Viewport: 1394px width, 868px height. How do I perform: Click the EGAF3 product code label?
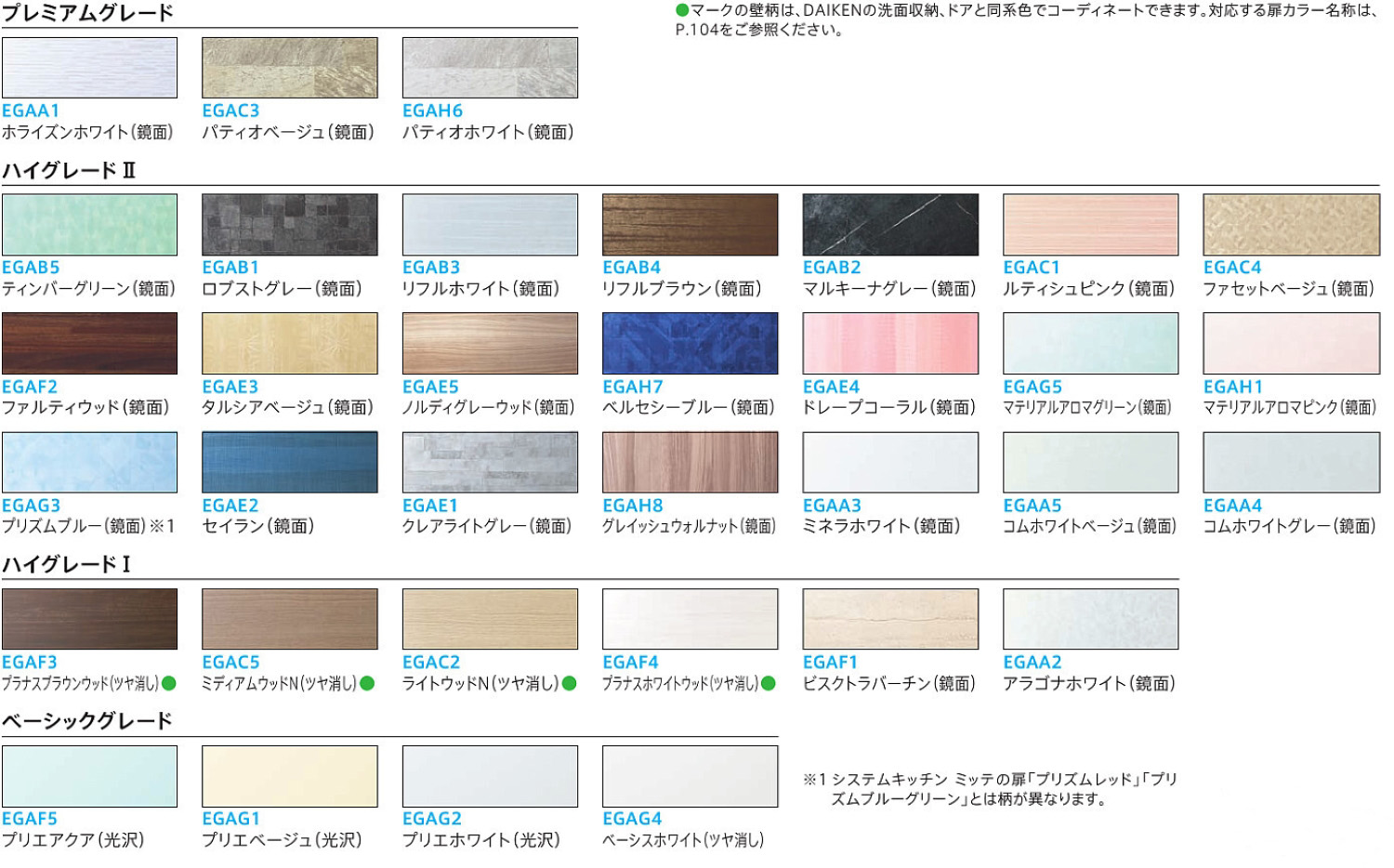coord(30,663)
